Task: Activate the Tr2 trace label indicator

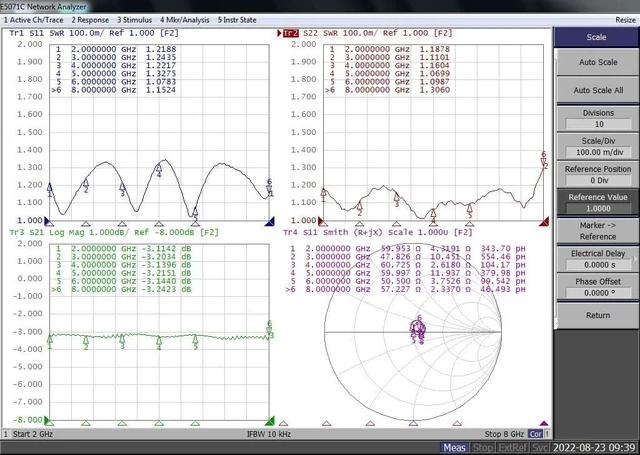Action: pyautogui.click(x=291, y=33)
